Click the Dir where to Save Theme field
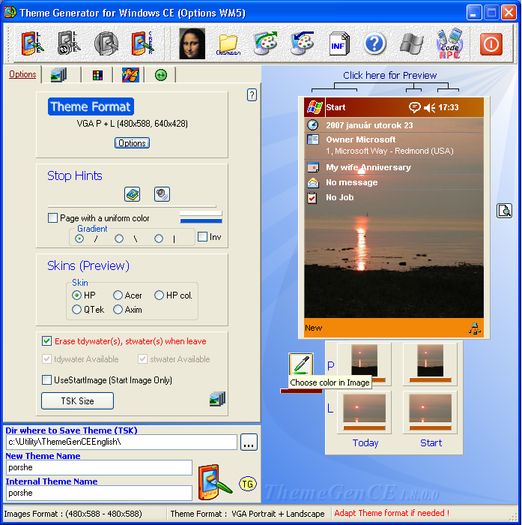Screen dimensions: 522x525 [x=122, y=442]
